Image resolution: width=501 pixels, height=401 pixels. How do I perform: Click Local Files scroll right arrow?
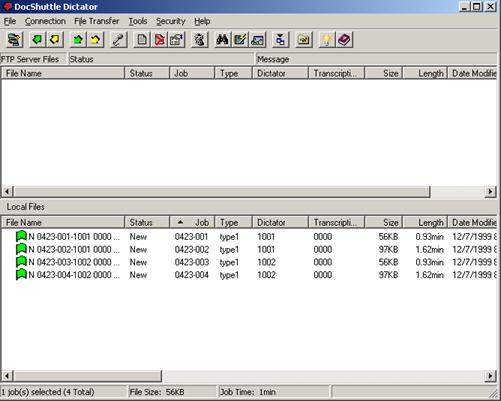(x=490, y=376)
